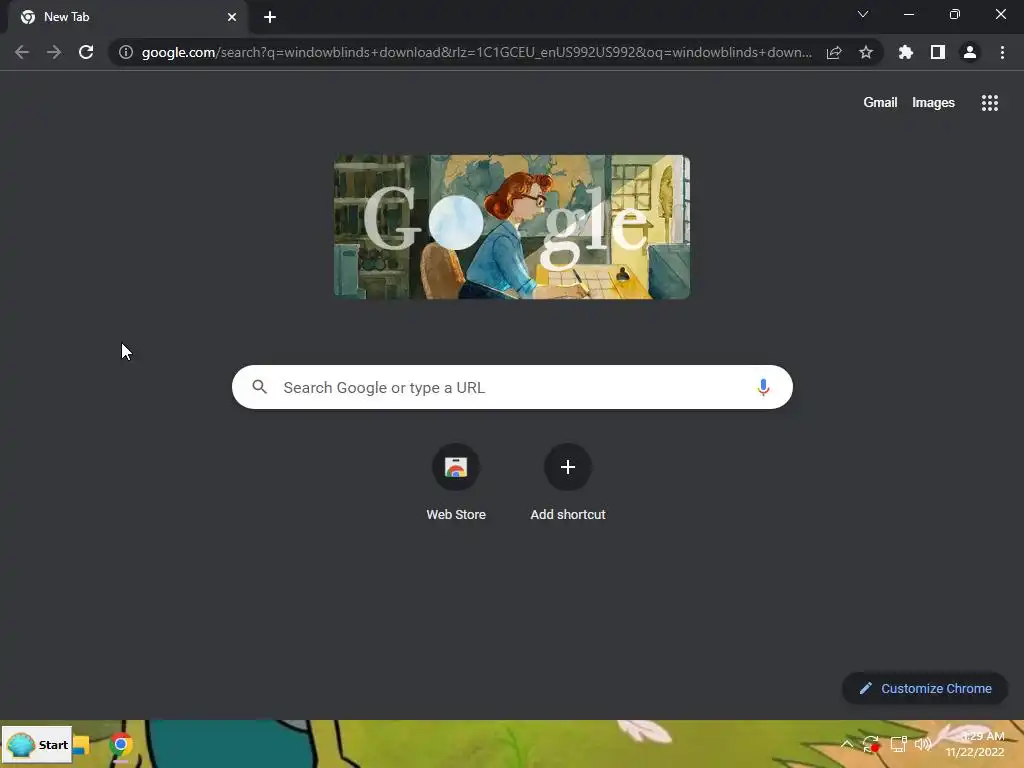Open the Gmail link
Viewport: 1024px width, 768px height.
click(880, 103)
